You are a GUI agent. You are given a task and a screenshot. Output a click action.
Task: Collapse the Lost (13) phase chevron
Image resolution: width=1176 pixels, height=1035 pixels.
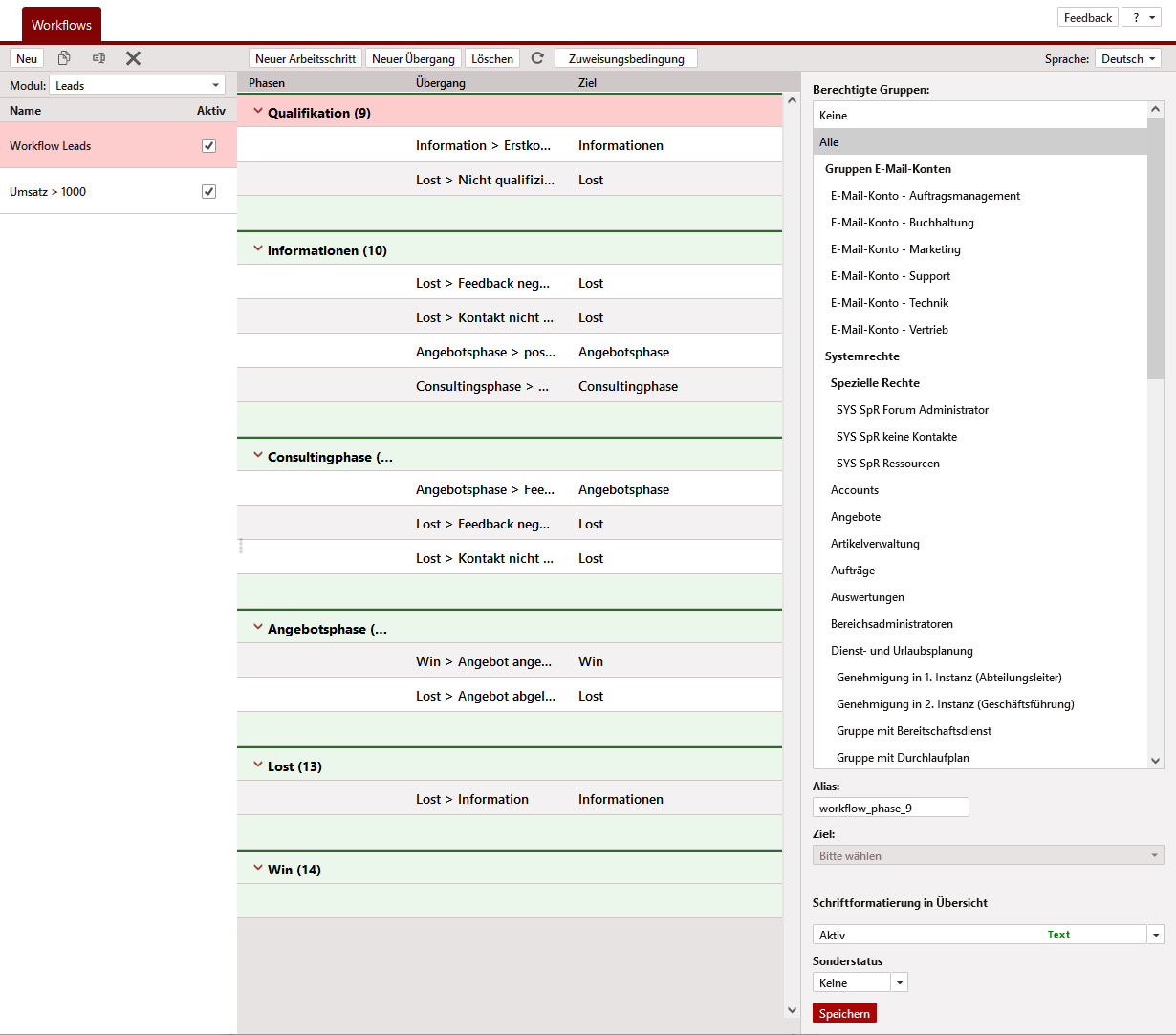(x=257, y=765)
